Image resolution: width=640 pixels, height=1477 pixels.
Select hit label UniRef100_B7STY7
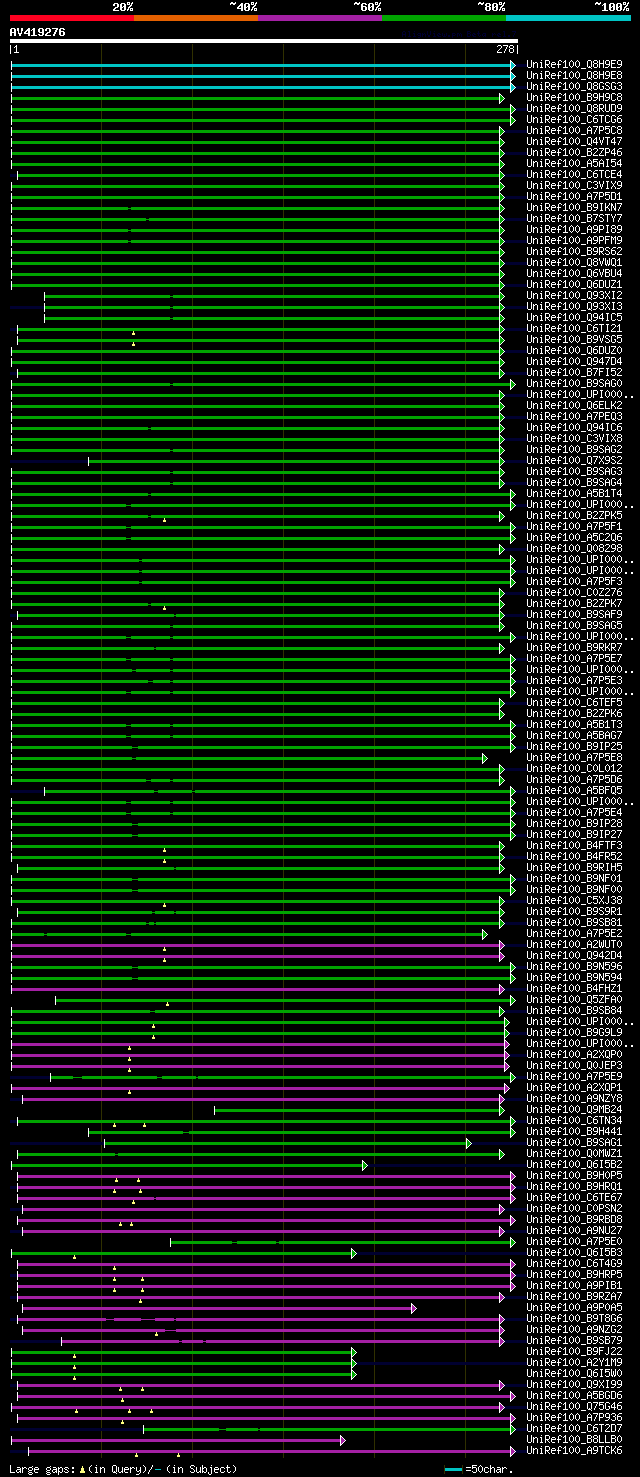[574, 218]
